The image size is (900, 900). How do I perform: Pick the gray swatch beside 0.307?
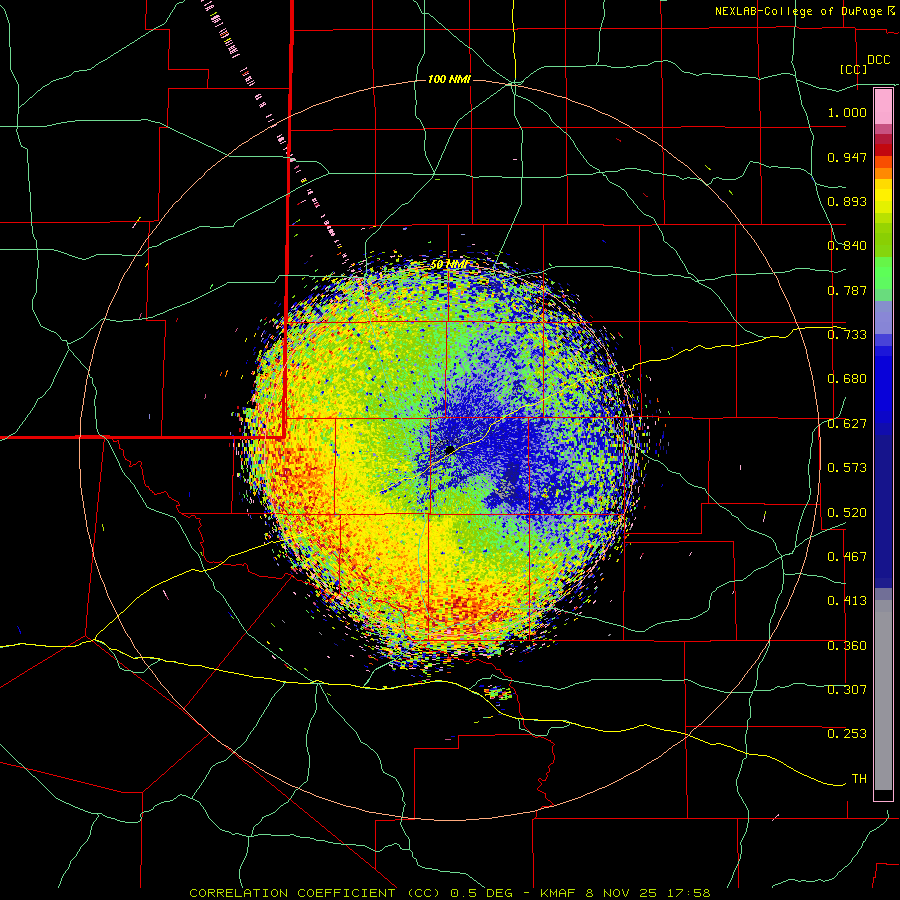(883, 695)
